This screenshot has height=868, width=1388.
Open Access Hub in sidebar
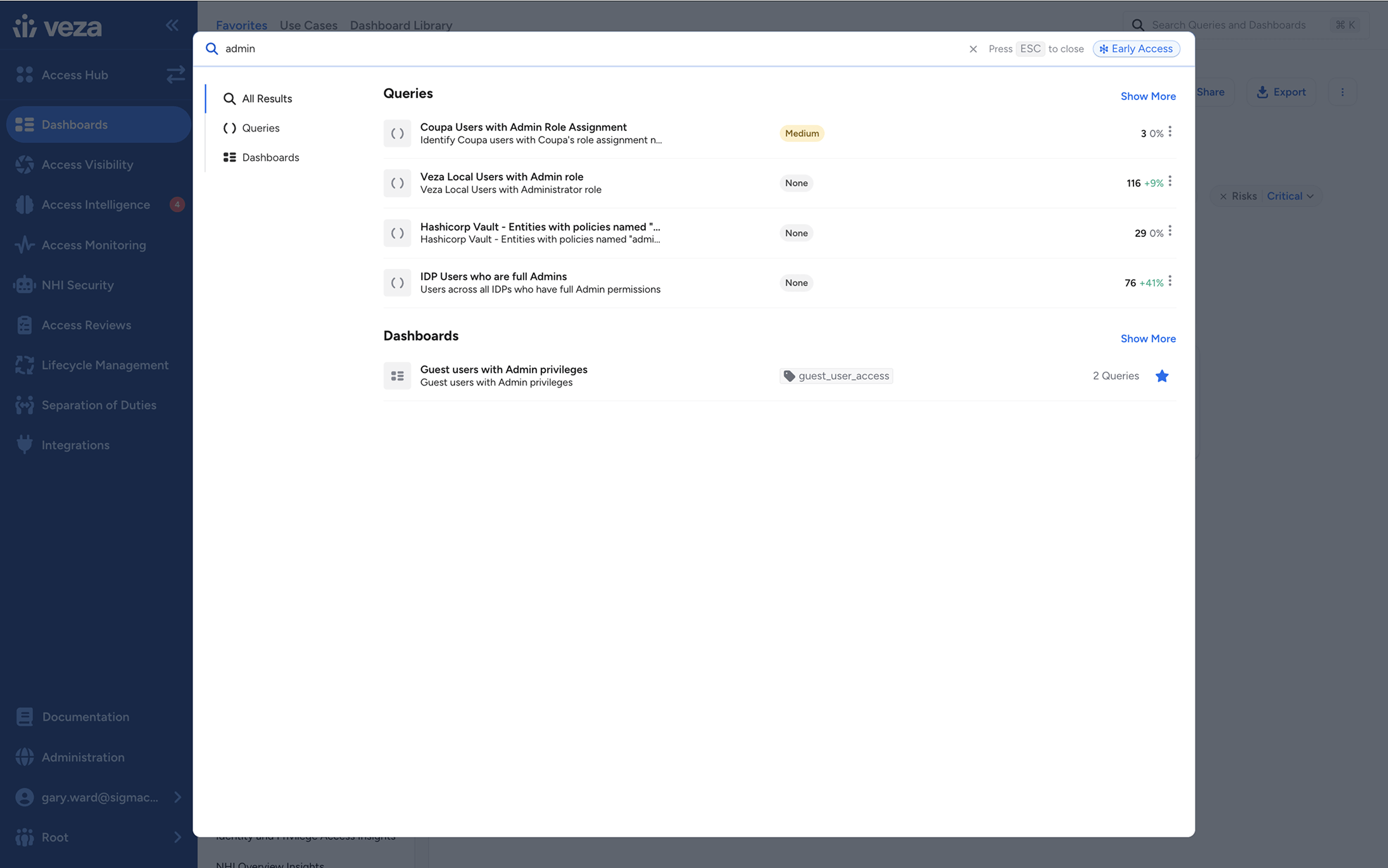point(75,75)
